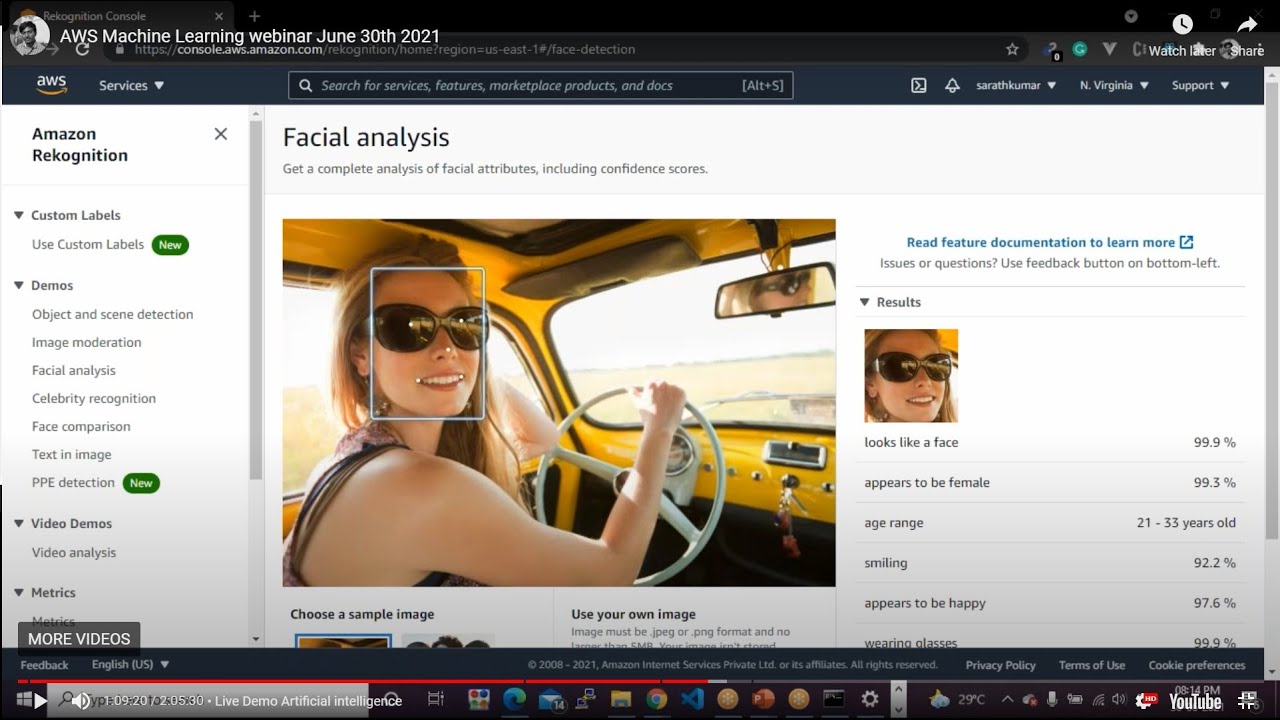Viewport: 1280px width, 720px height.
Task: Click the browser address bar URL
Action: pyautogui.click(x=384, y=49)
